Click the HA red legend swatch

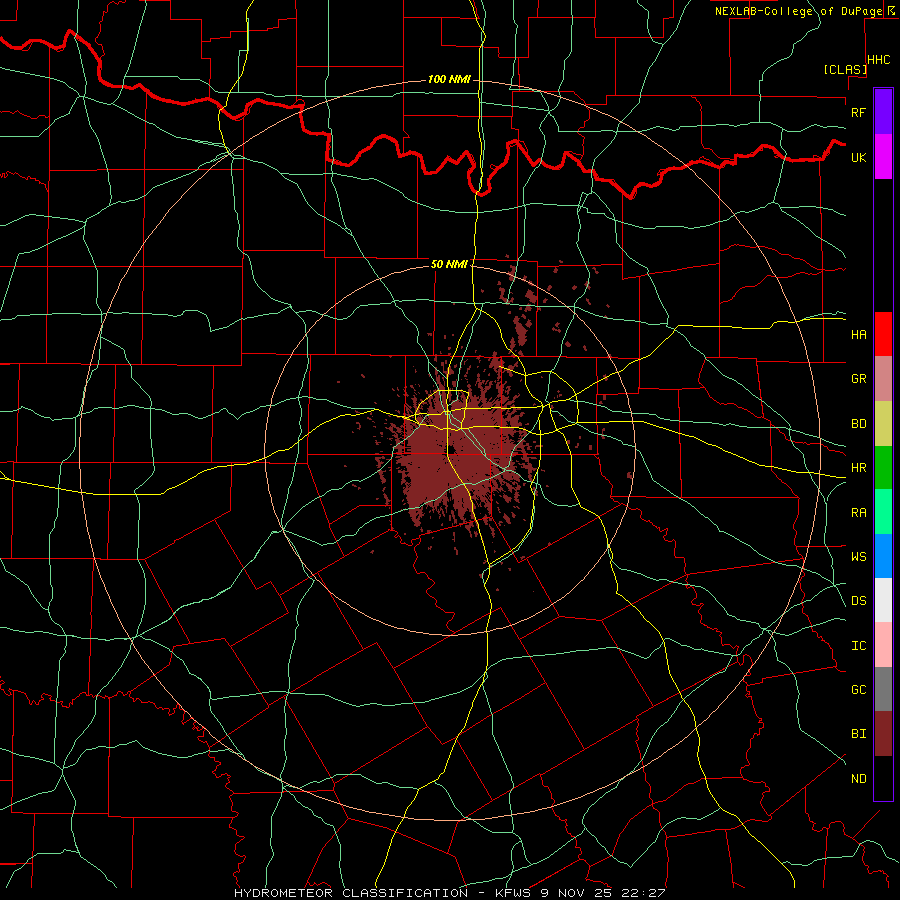coord(883,334)
